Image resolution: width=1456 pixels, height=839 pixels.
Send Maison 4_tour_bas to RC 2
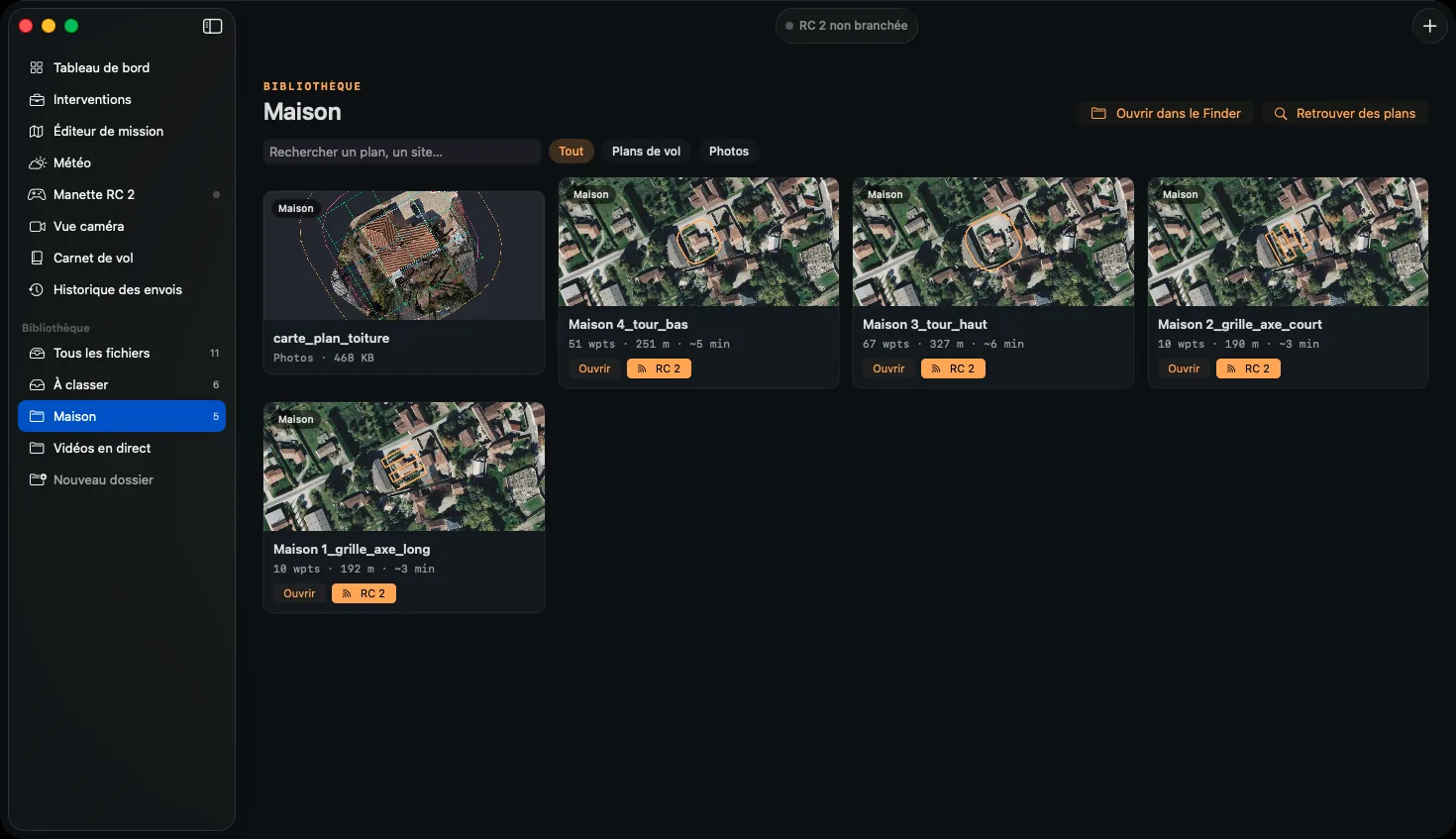point(659,368)
